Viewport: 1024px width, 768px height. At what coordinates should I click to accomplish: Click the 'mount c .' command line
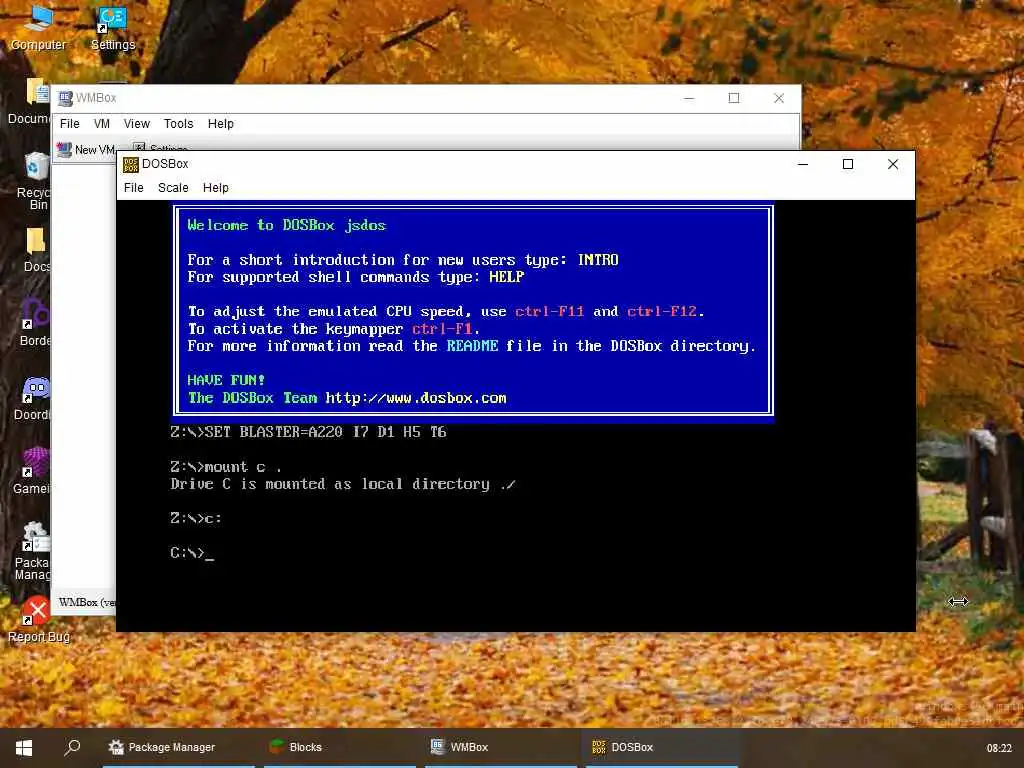(226, 467)
